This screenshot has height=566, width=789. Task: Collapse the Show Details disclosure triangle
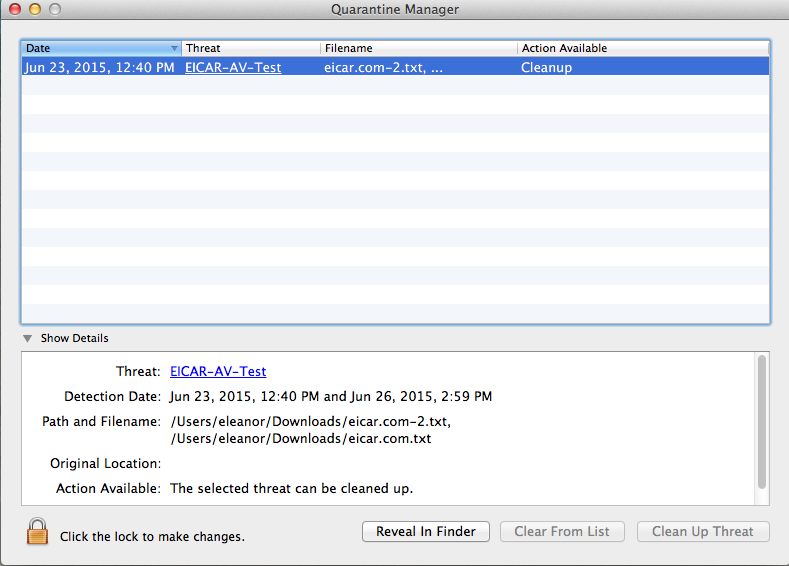(28, 339)
